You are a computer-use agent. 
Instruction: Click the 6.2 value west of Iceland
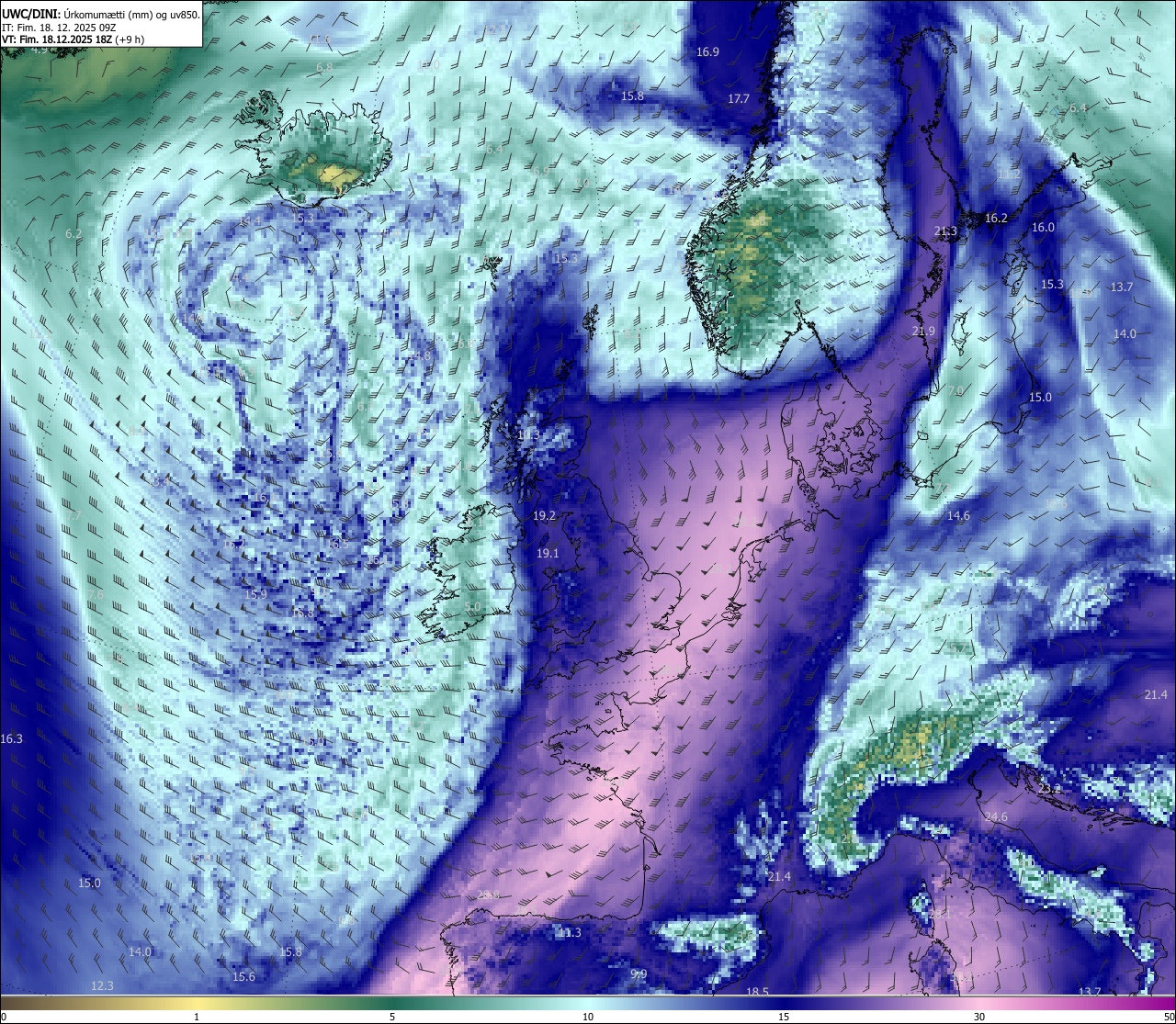coord(73,234)
